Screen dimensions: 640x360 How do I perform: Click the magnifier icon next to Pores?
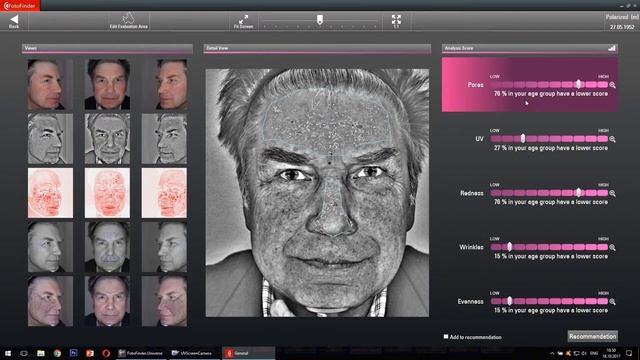[612, 85]
